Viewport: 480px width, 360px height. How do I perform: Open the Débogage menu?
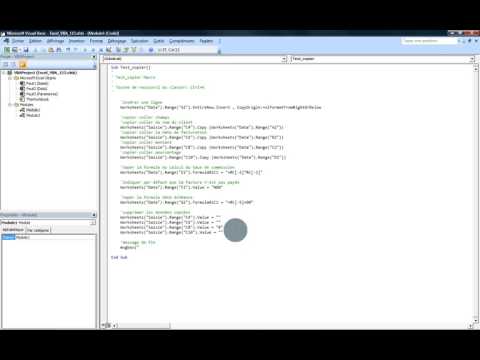coord(117,41)
